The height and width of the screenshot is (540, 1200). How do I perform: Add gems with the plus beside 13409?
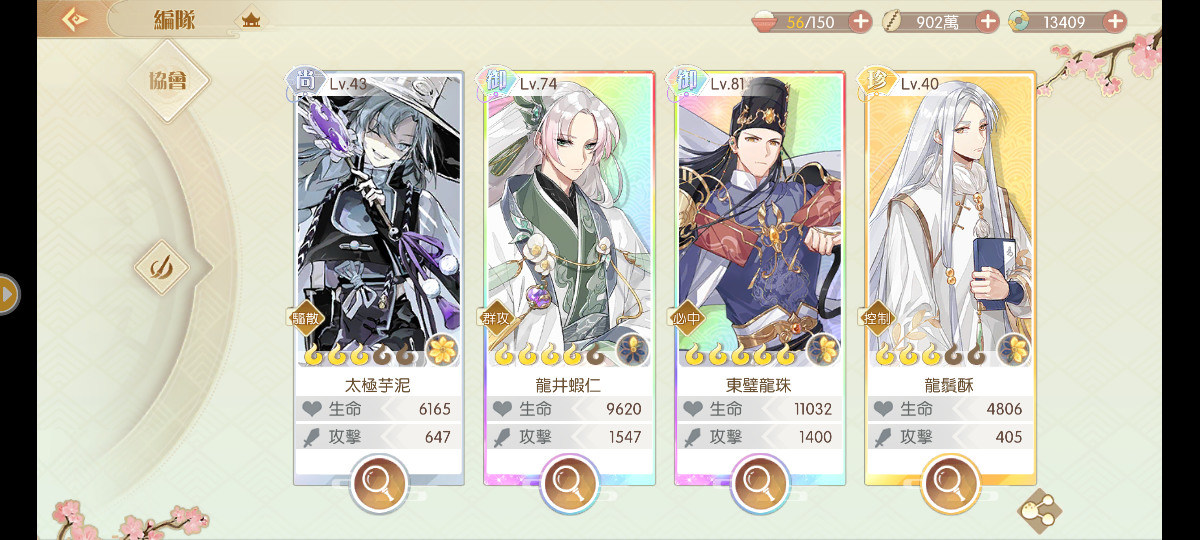pos(1115,21)
